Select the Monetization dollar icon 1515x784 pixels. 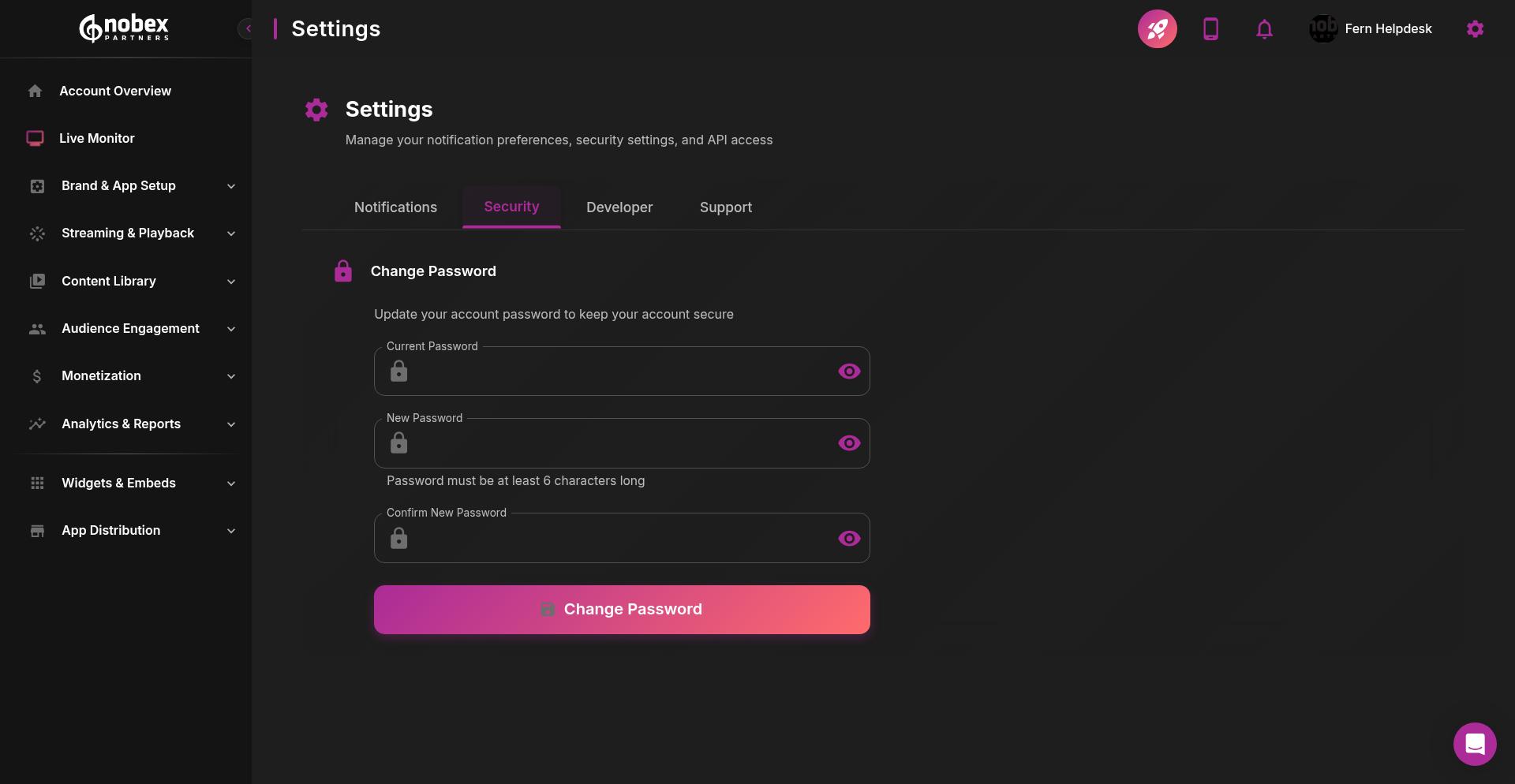37,376
